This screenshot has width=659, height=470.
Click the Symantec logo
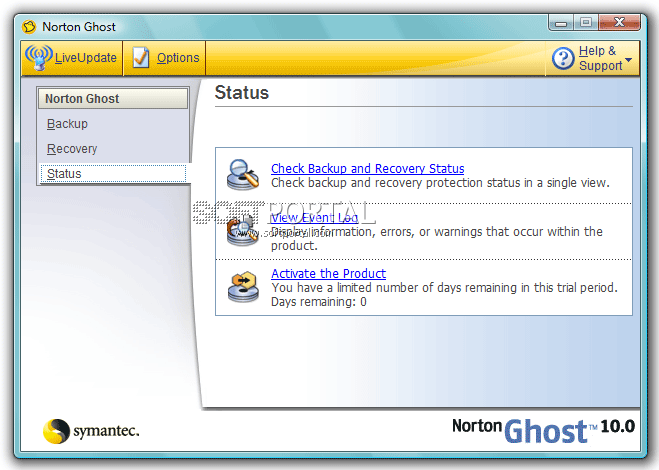click(91, 431)
